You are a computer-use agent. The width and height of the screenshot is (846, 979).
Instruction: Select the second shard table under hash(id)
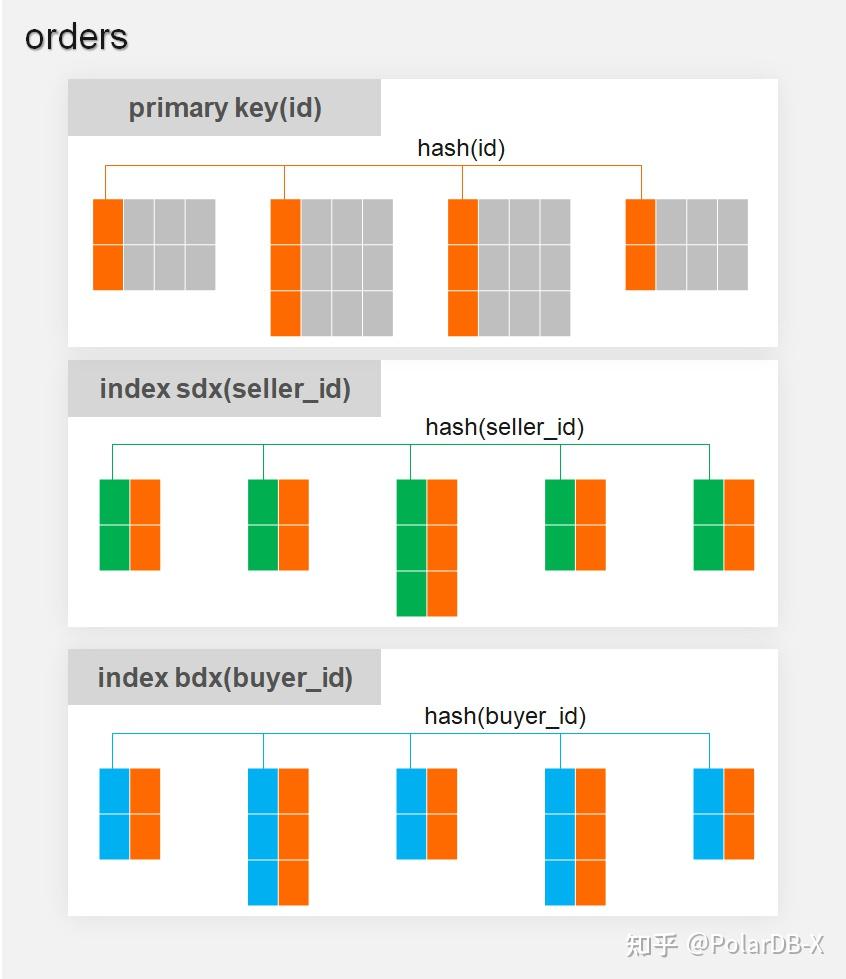point(331,267)
